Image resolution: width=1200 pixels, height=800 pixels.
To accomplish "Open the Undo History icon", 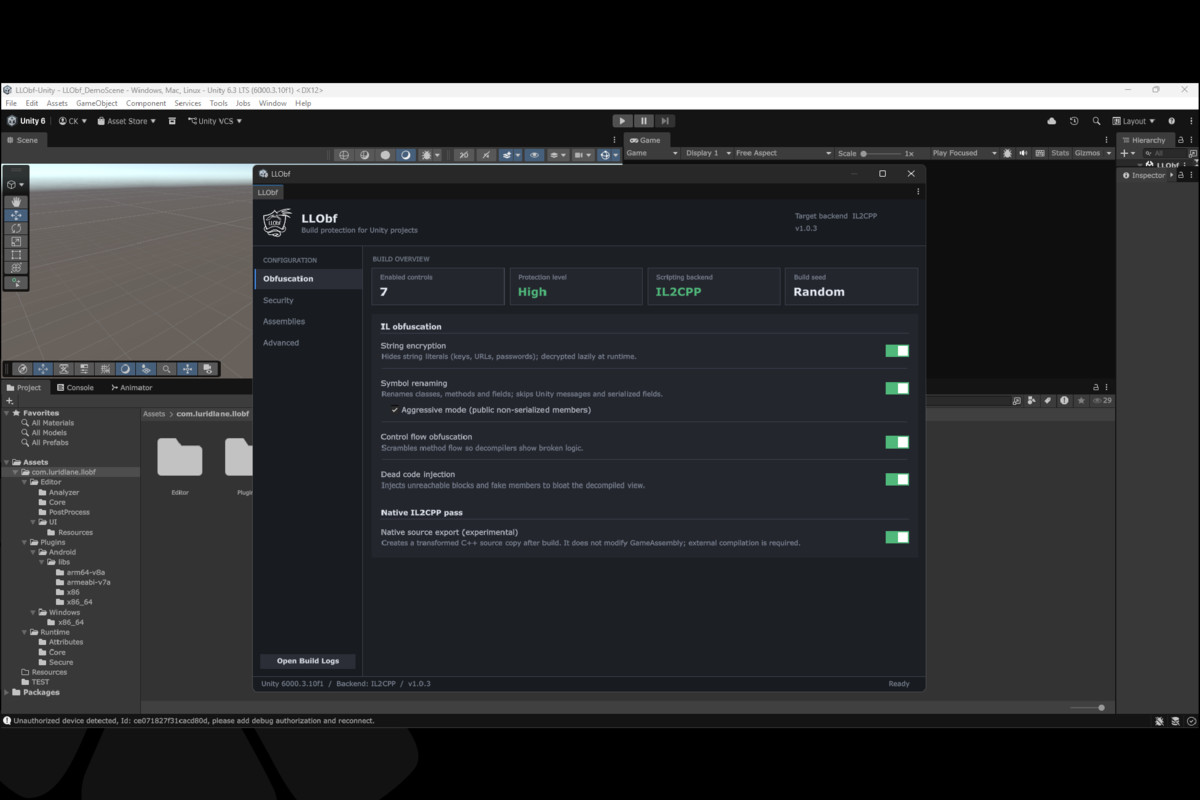I will point(1074,121).
